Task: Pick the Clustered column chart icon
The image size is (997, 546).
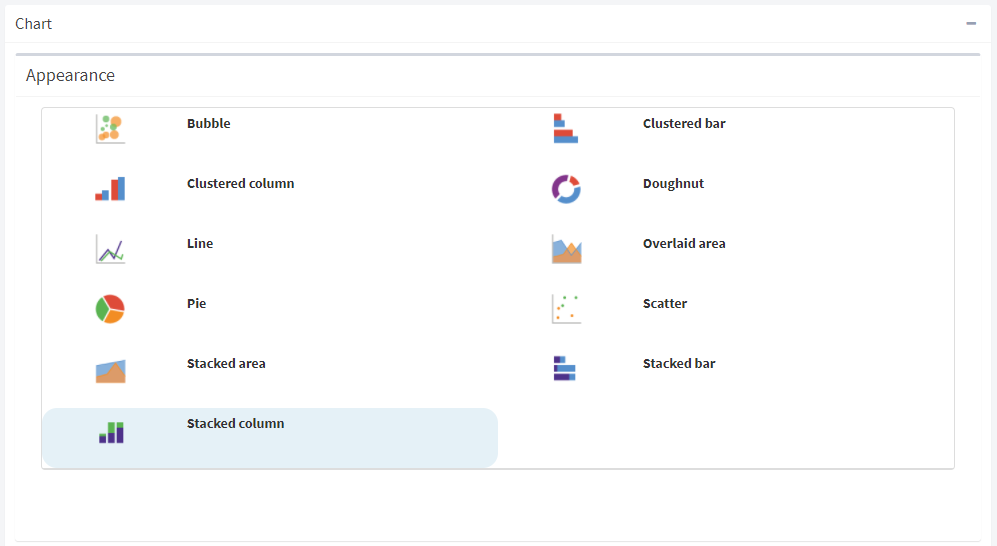Action: (x=111, y=189)
